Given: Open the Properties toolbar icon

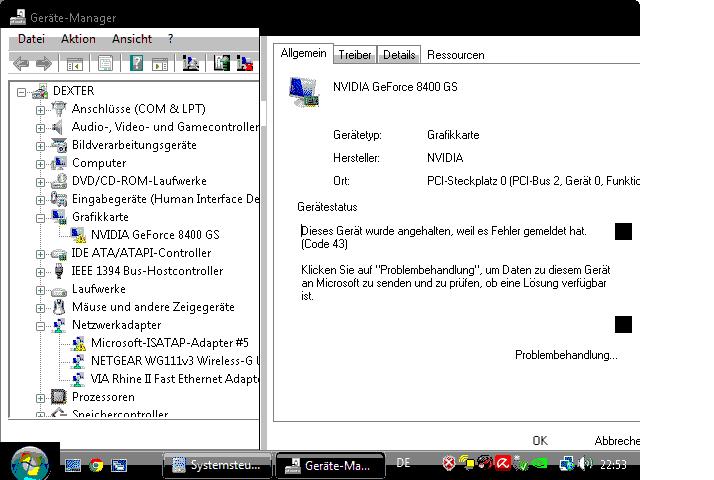Looking at the screenshot, I should coord(105,63).
